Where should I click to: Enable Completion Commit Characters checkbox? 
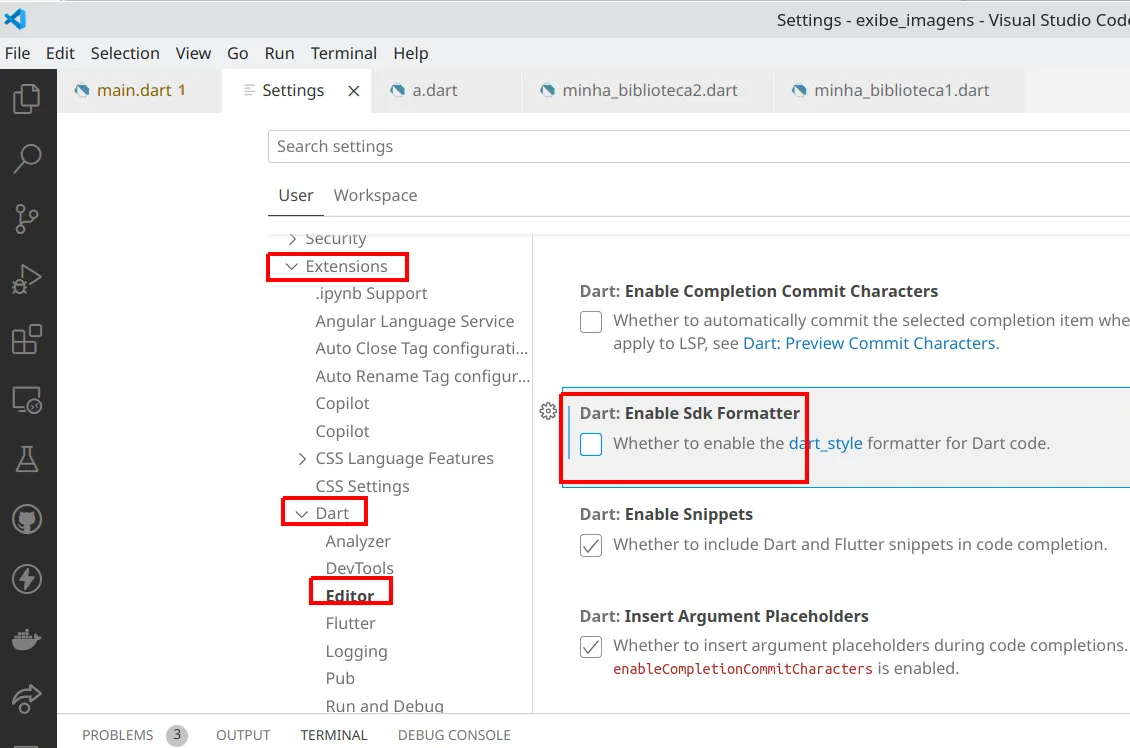[x=591, y=321]
